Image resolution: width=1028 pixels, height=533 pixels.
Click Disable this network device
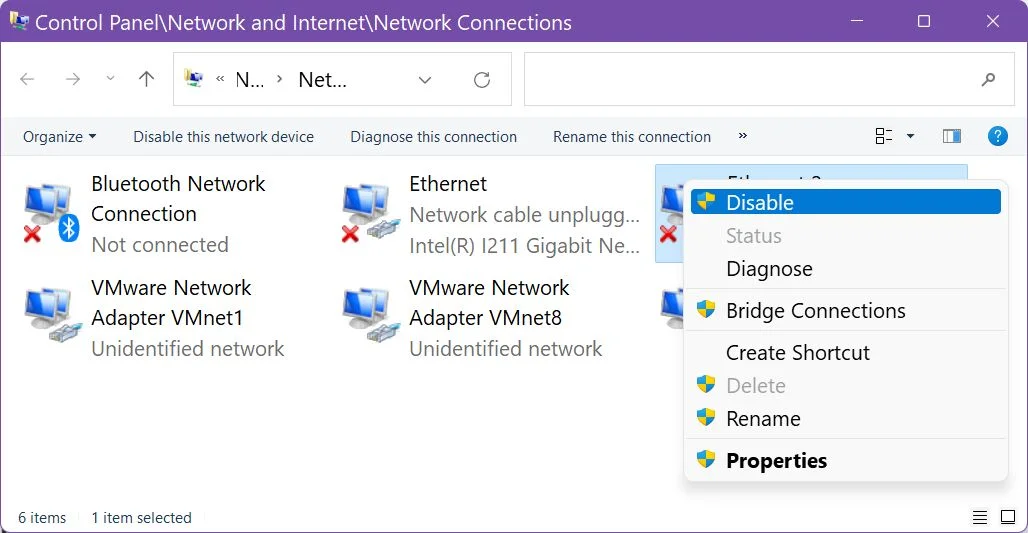click(x=224, y=136)
